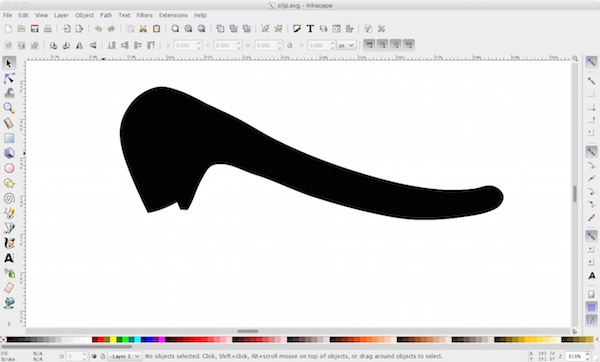Image resolution: width=600 pixels, height=362 pixels.
Task: Open the Fill and Stroke dialog icon
Action: tap(297, 29)
